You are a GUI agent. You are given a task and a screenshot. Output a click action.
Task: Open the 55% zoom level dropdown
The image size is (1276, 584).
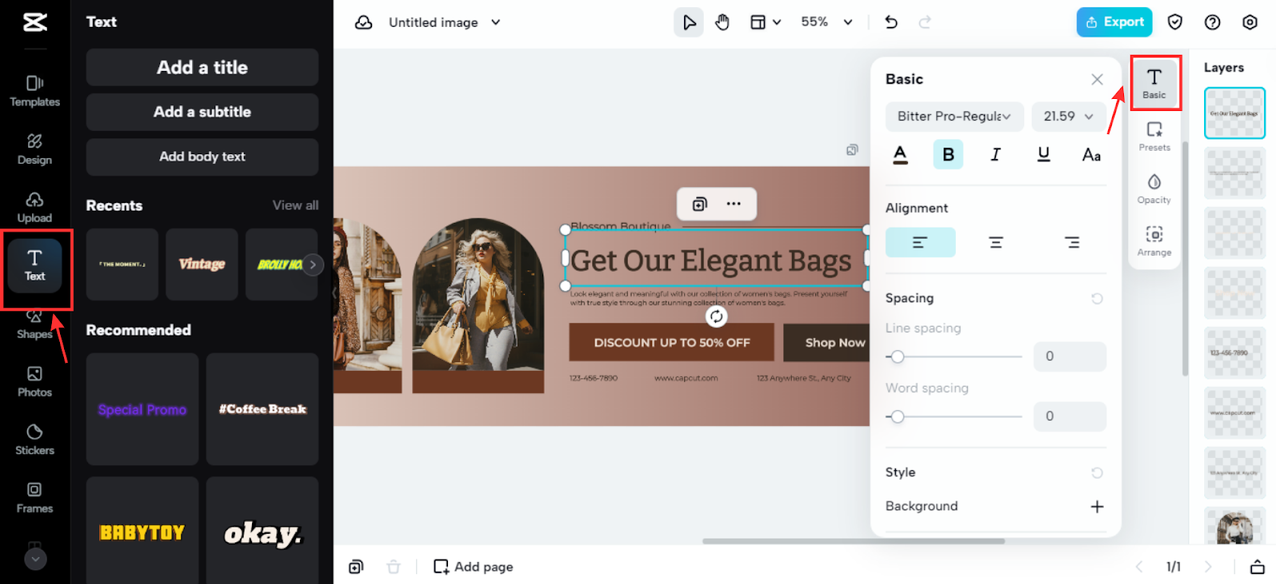coord(827,22)
